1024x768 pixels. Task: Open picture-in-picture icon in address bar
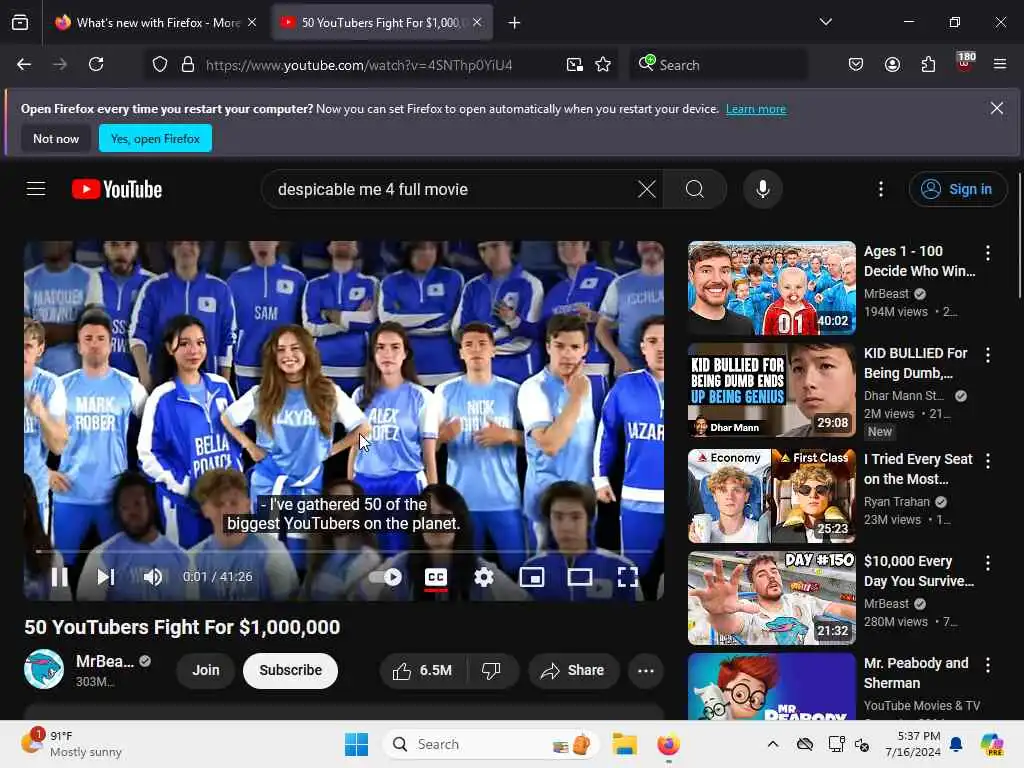pyautogui.click(x=575, y=65)
